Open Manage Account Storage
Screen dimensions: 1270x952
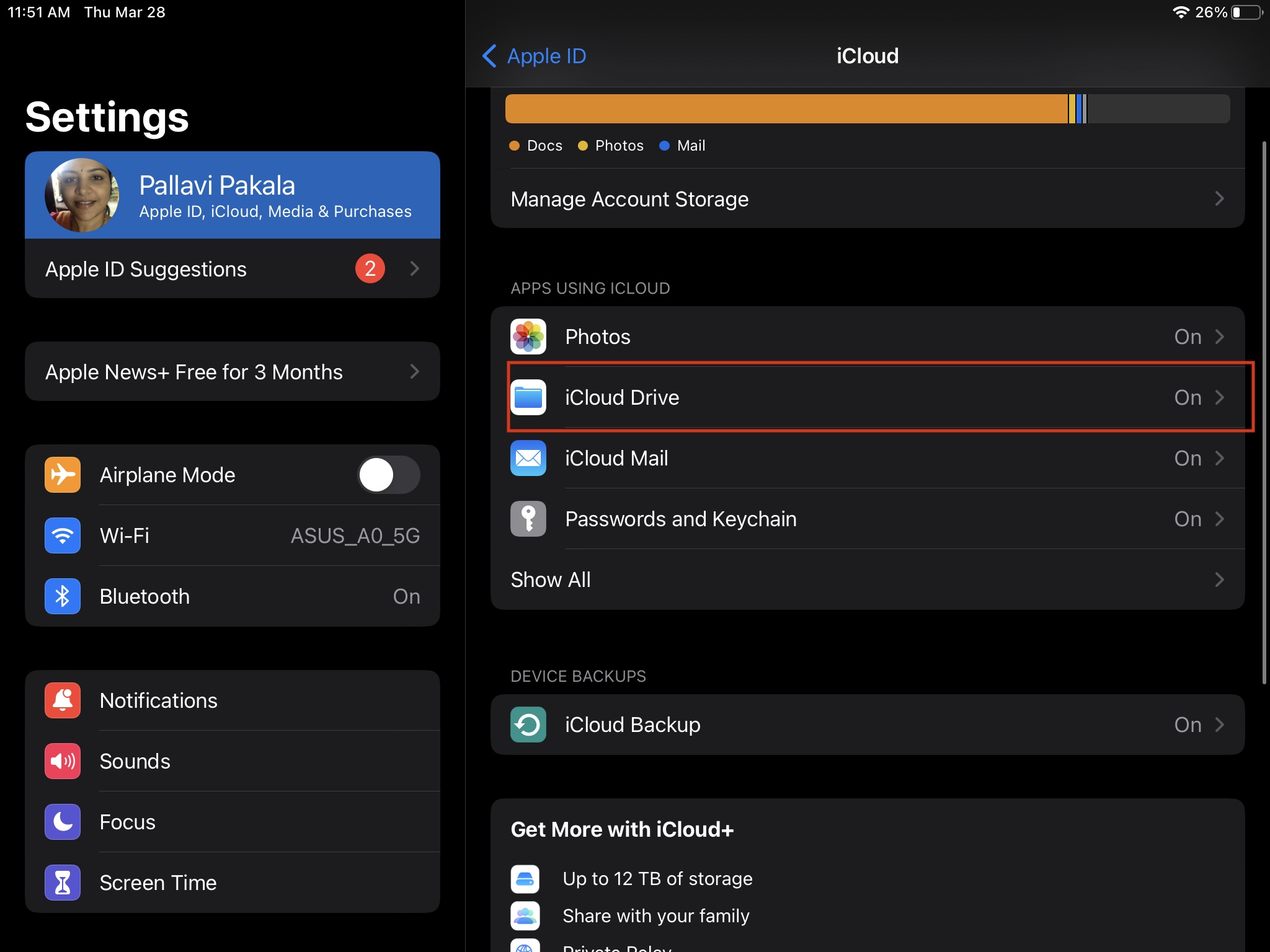(868, 198)
